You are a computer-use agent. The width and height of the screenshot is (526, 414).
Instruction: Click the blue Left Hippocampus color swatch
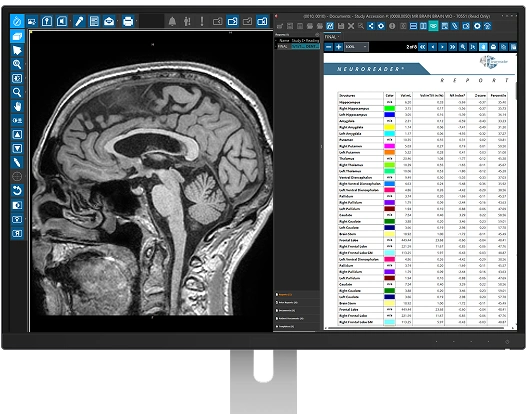pyautogui.click(x=389, y=115)
